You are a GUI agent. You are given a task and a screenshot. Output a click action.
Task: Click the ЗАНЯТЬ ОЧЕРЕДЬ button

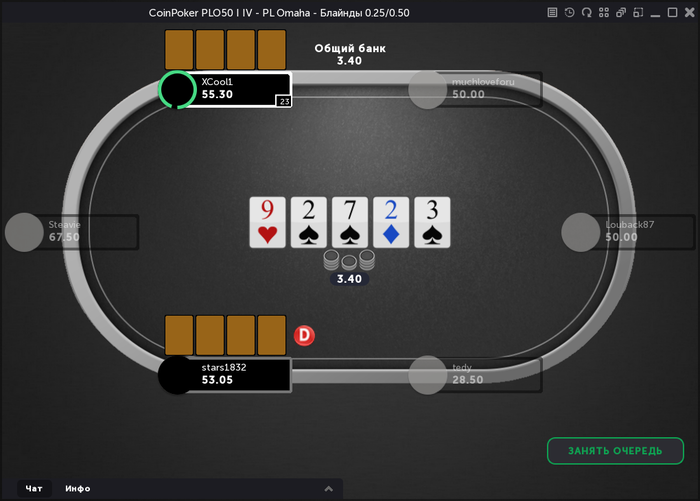pyautogui.click(x=615, y=451)
